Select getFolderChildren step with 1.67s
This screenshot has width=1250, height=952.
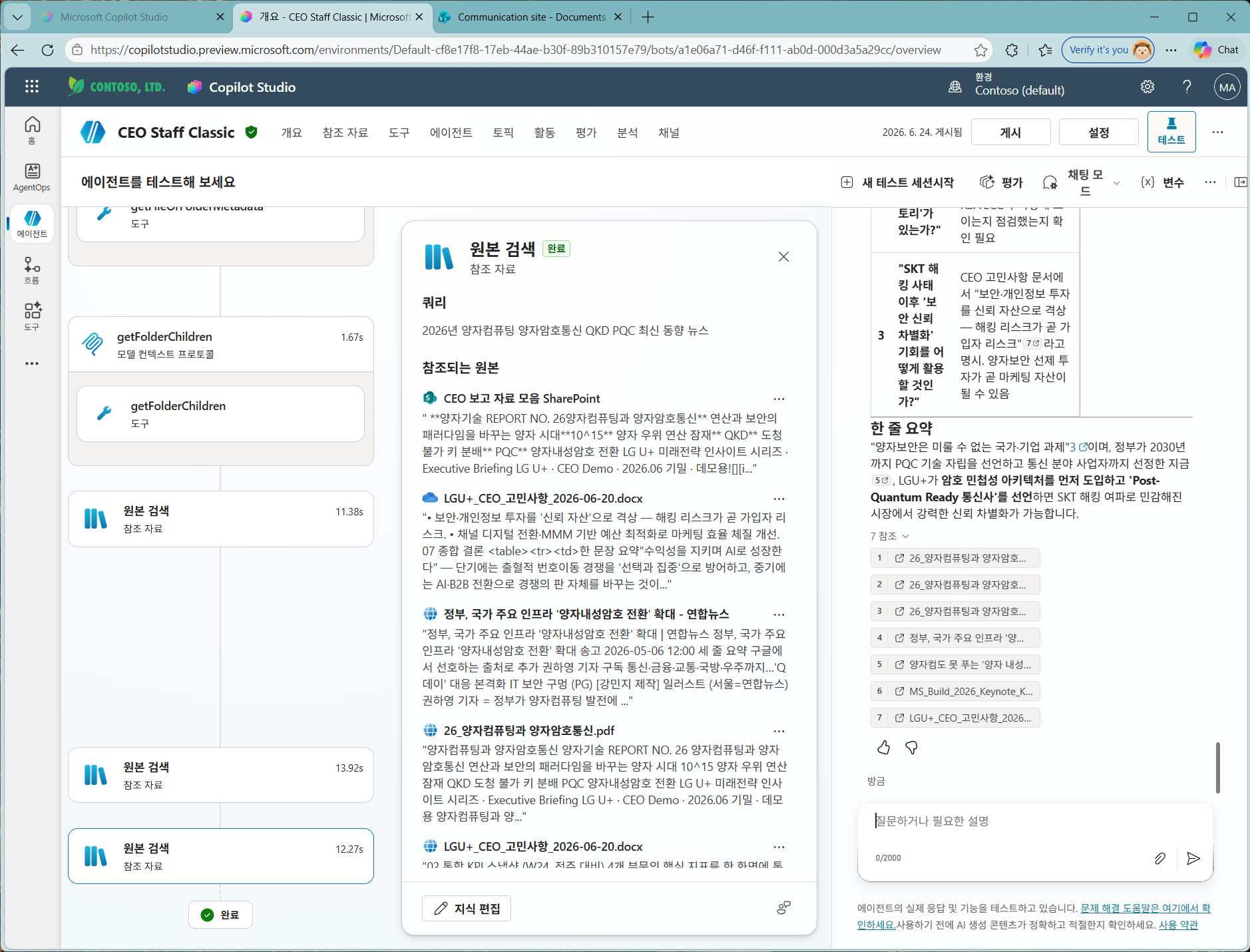[221, 344]
